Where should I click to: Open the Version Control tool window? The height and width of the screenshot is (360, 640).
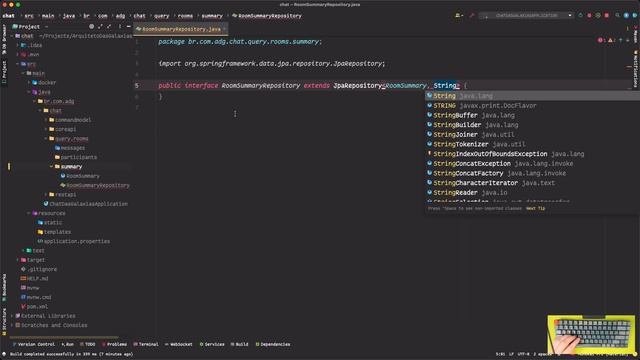(33, 344)
